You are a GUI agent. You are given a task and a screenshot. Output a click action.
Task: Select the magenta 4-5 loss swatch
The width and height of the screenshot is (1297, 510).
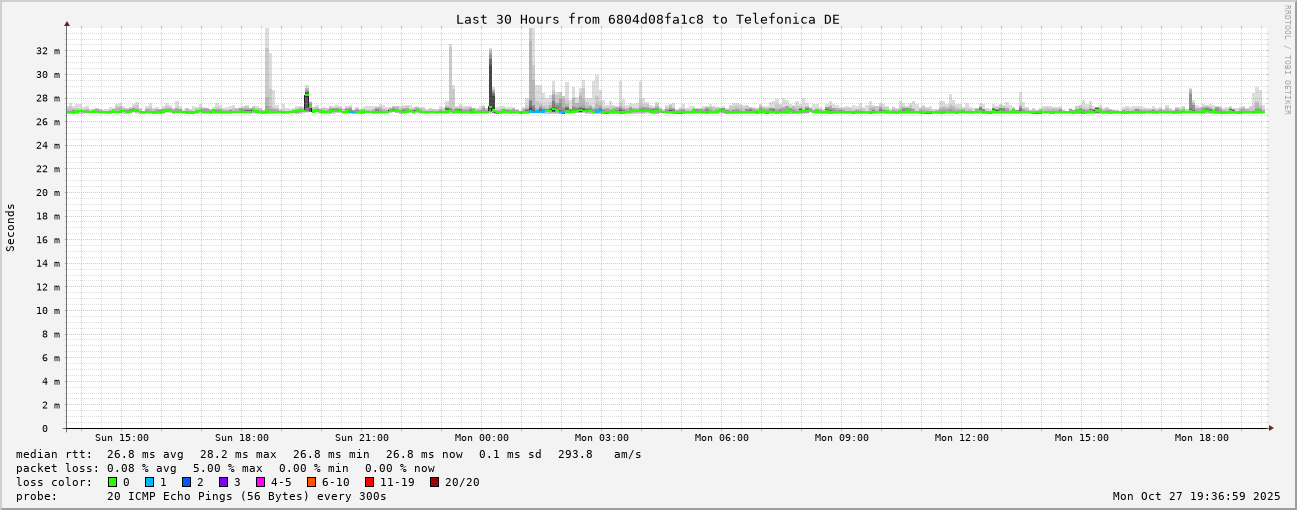[x=260, y=482]
